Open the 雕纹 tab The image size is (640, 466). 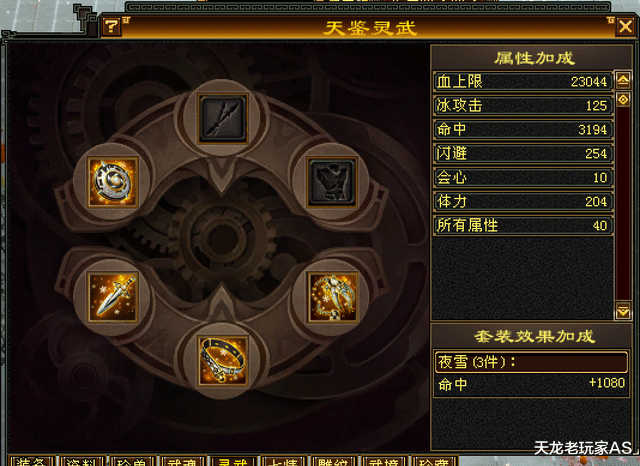[332, 461]
